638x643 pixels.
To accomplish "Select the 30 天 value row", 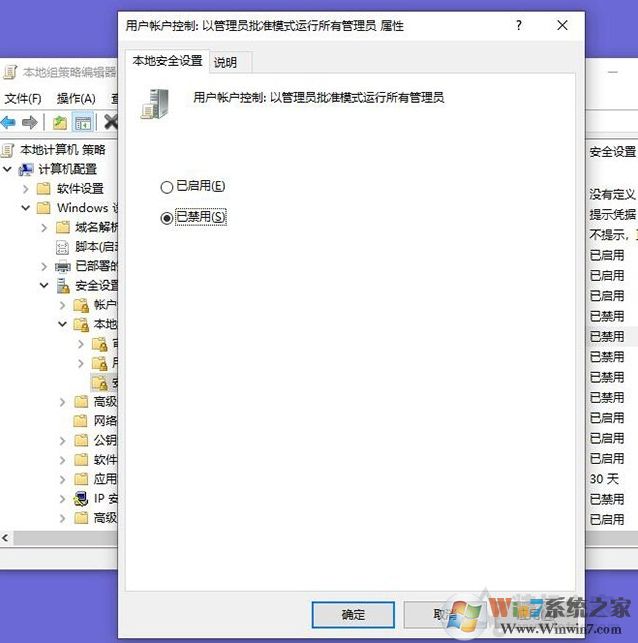I will (604, 479).
